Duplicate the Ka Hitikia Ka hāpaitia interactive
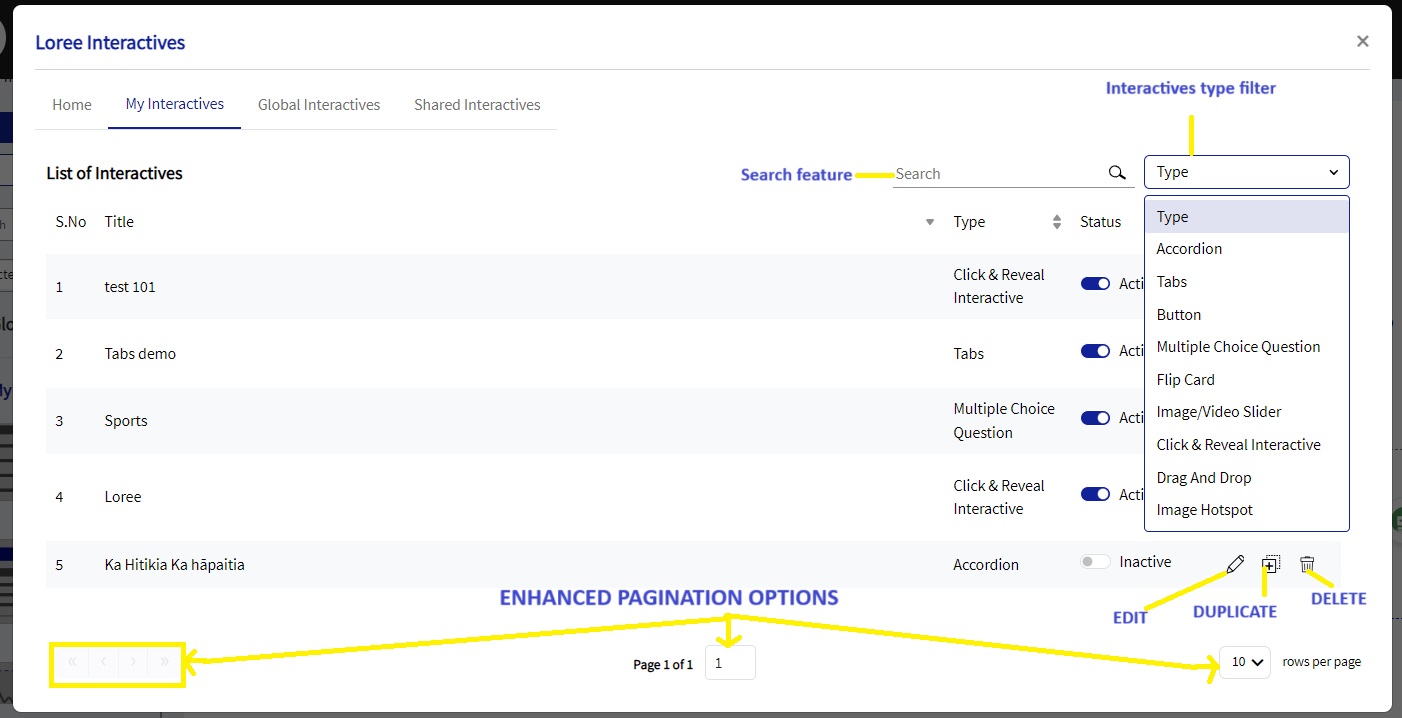Screen dimensions: 1402x718 tap(1270, 564)
